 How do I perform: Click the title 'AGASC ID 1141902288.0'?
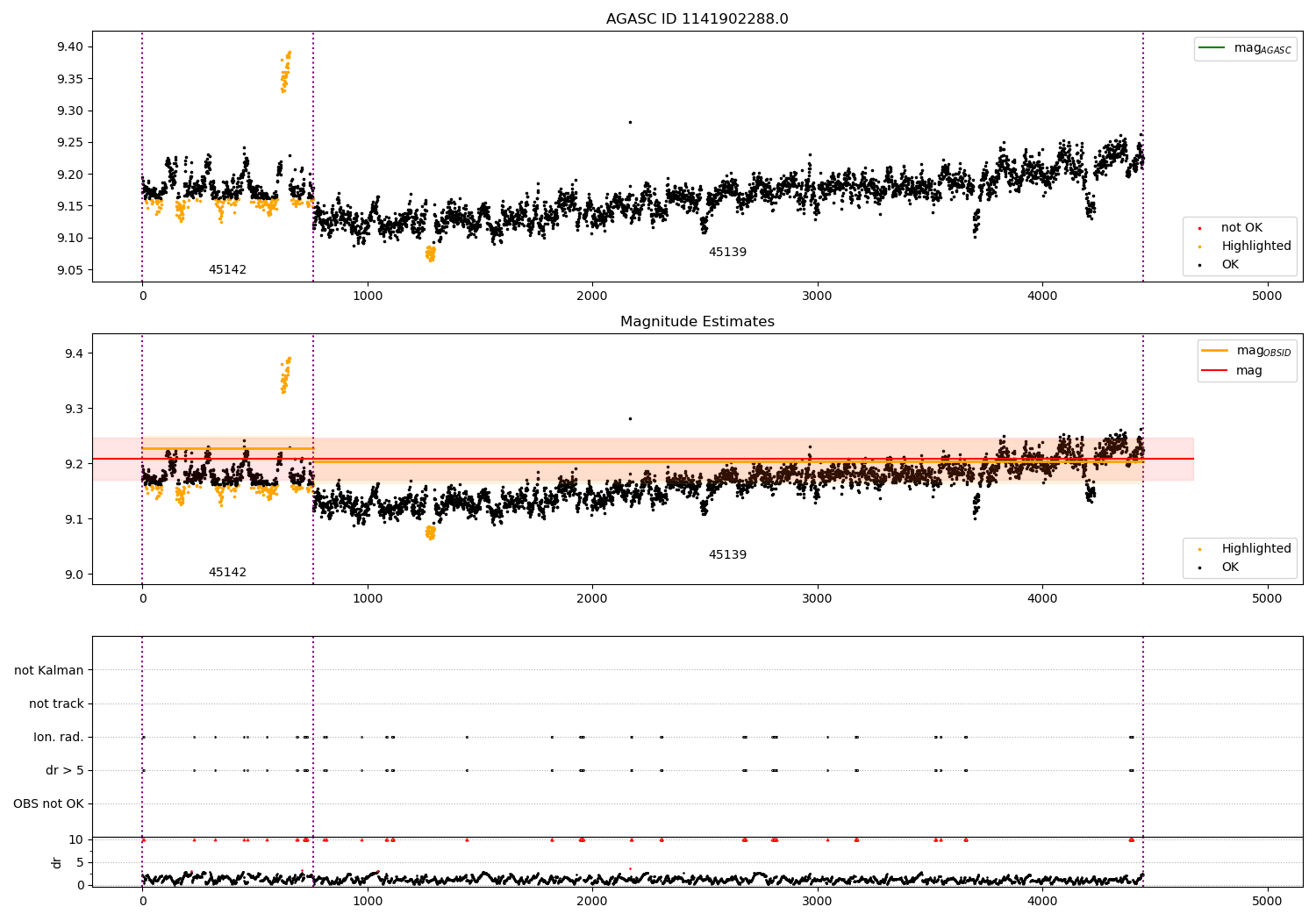point(697,19)
